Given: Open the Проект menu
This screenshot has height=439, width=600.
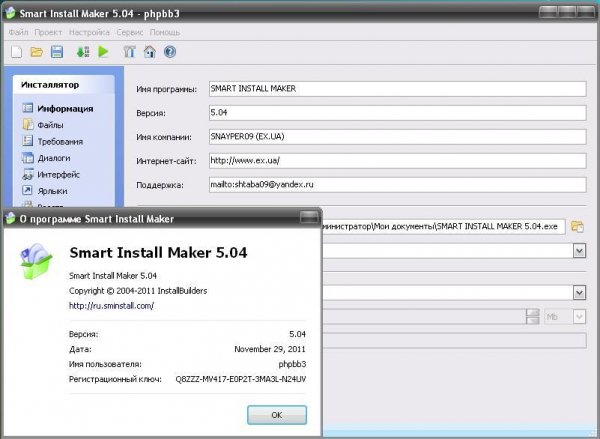Looking at the screenshot, I should [x=48, y=33].
